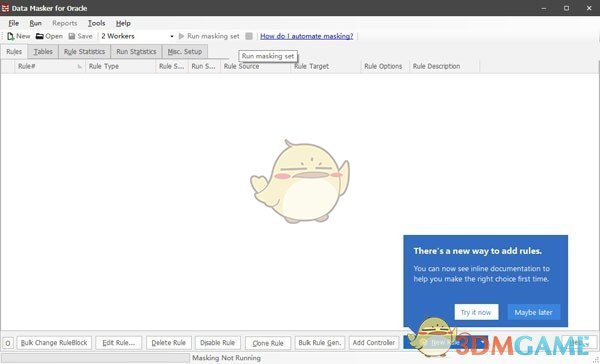The width and height of the screenshot is (600, 364).
Task: Switch to the Tables tab
Action: click(43, 52)
